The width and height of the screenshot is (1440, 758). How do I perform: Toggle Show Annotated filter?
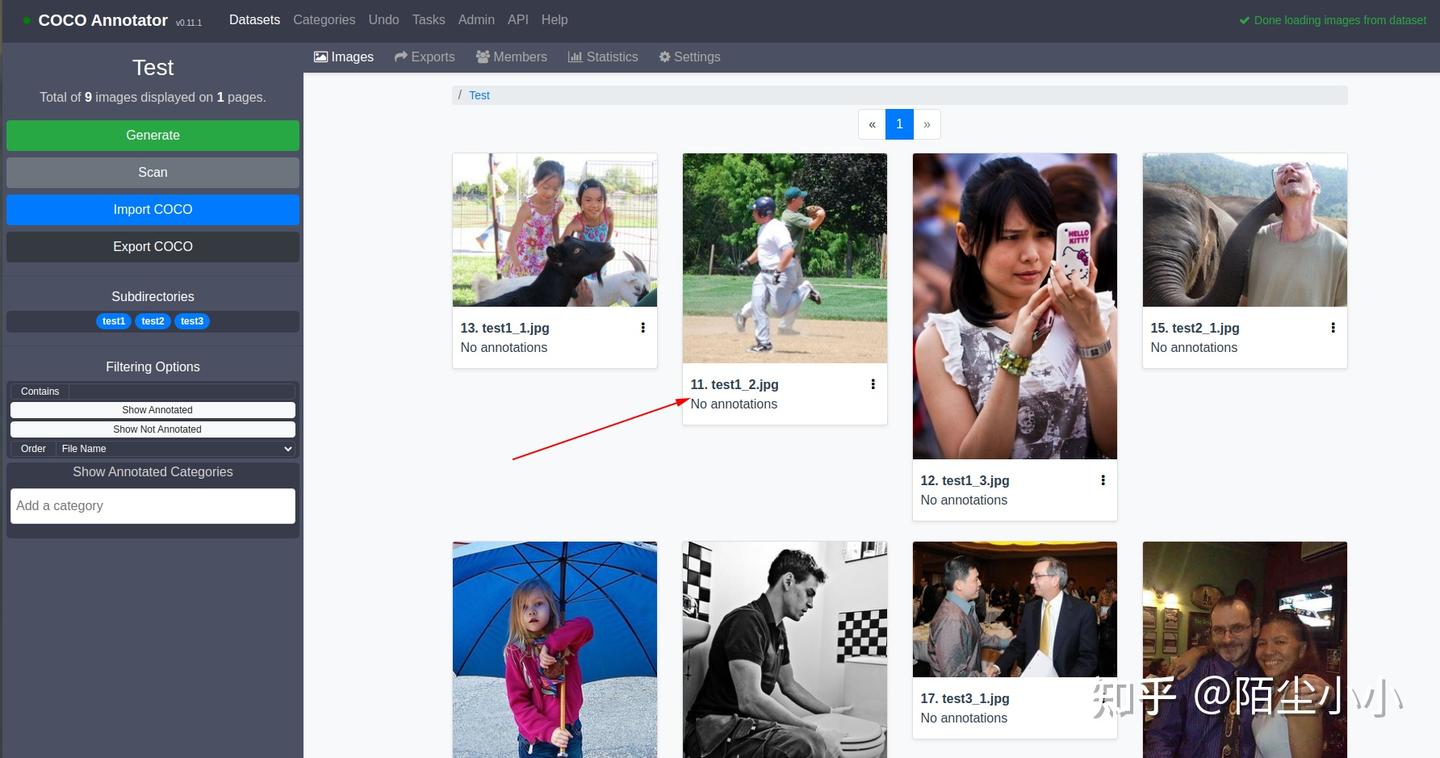(153, 410)
